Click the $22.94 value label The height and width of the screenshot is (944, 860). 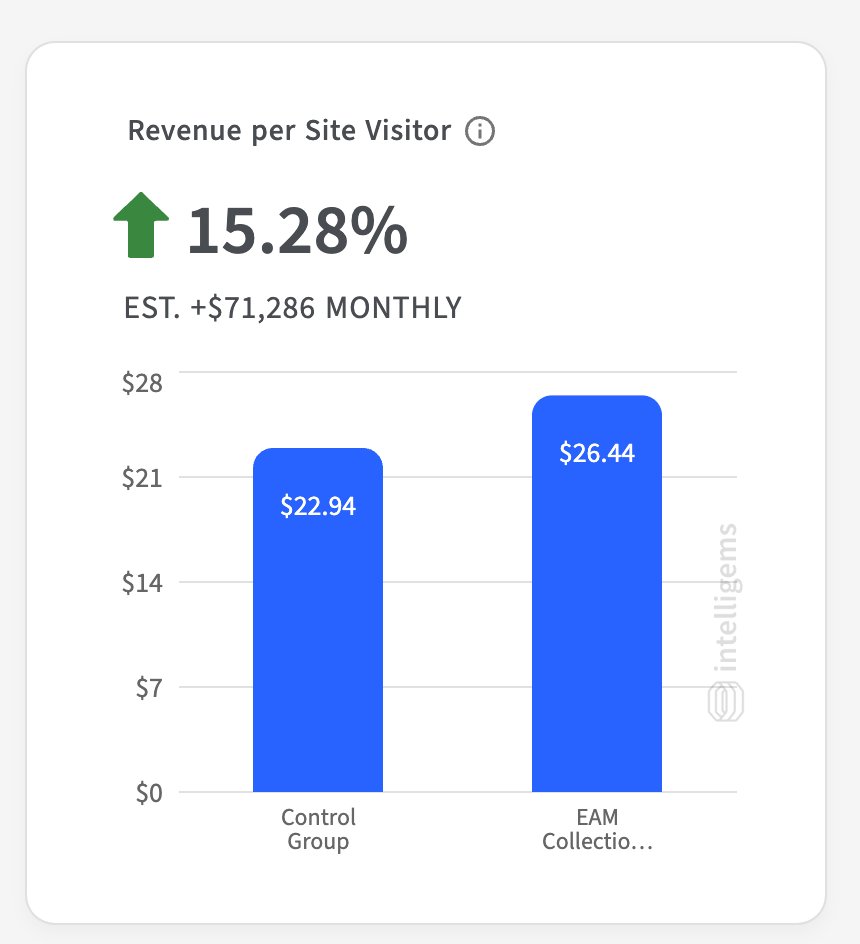click(x=318, y=506)
